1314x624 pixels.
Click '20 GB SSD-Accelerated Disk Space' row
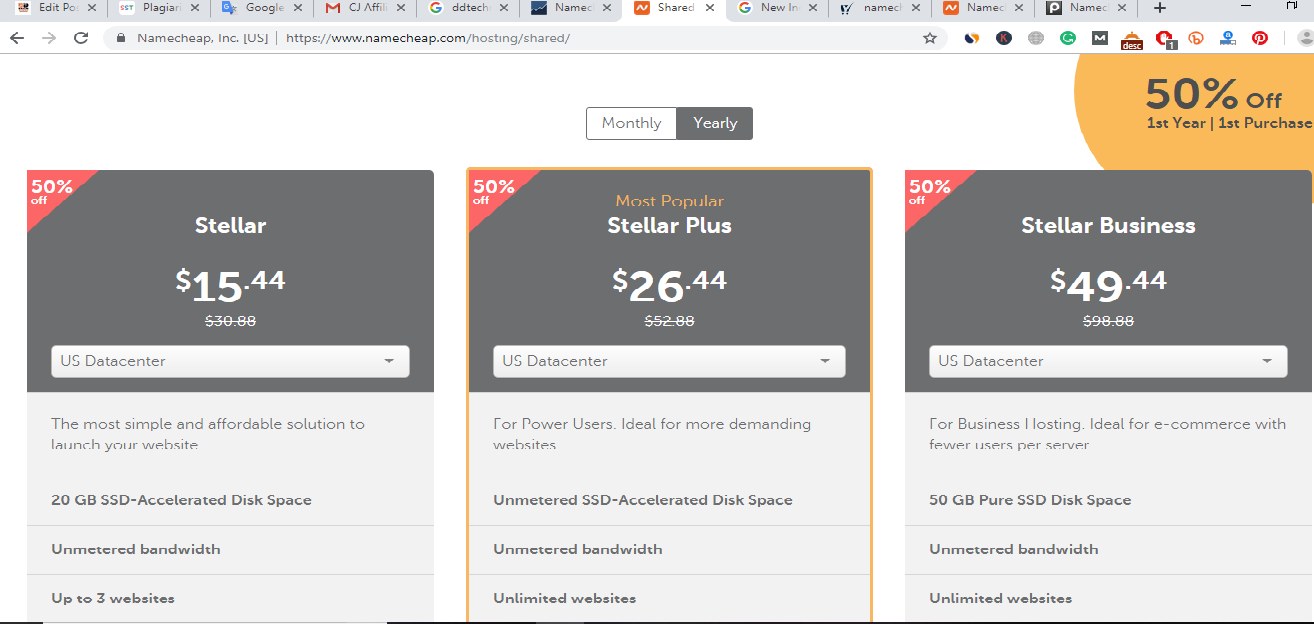pos(230,500)
